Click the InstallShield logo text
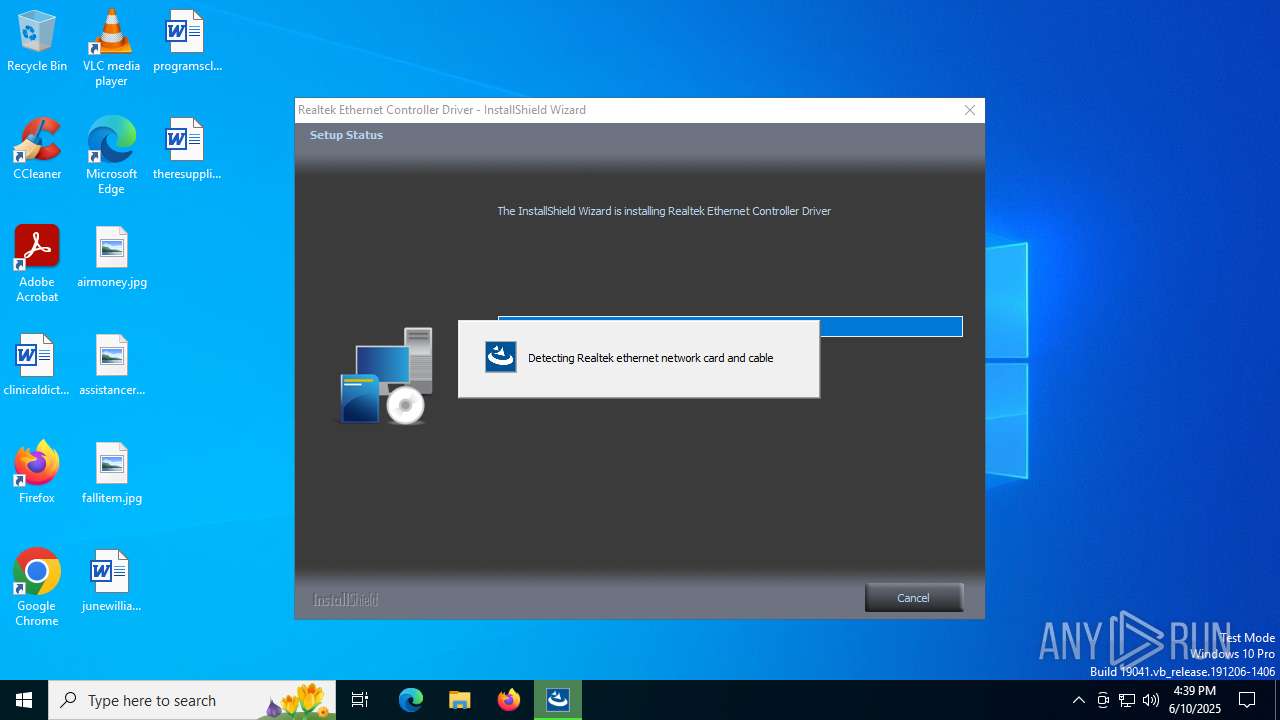Screen dimensions: 1280x720 (x=346, y=600)
